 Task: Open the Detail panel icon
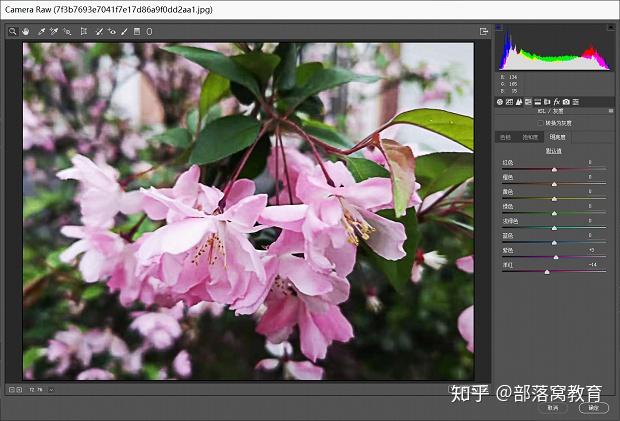pyautogui.click(x=519, y=102)
